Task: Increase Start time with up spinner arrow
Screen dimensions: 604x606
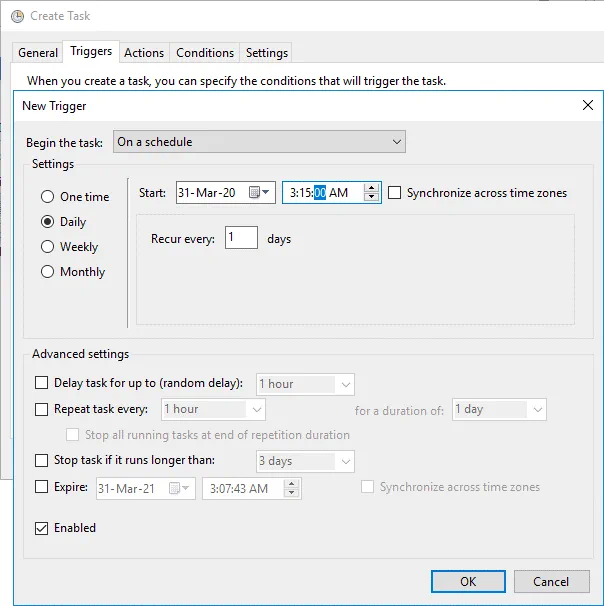Action: click(x=372, y=188)
